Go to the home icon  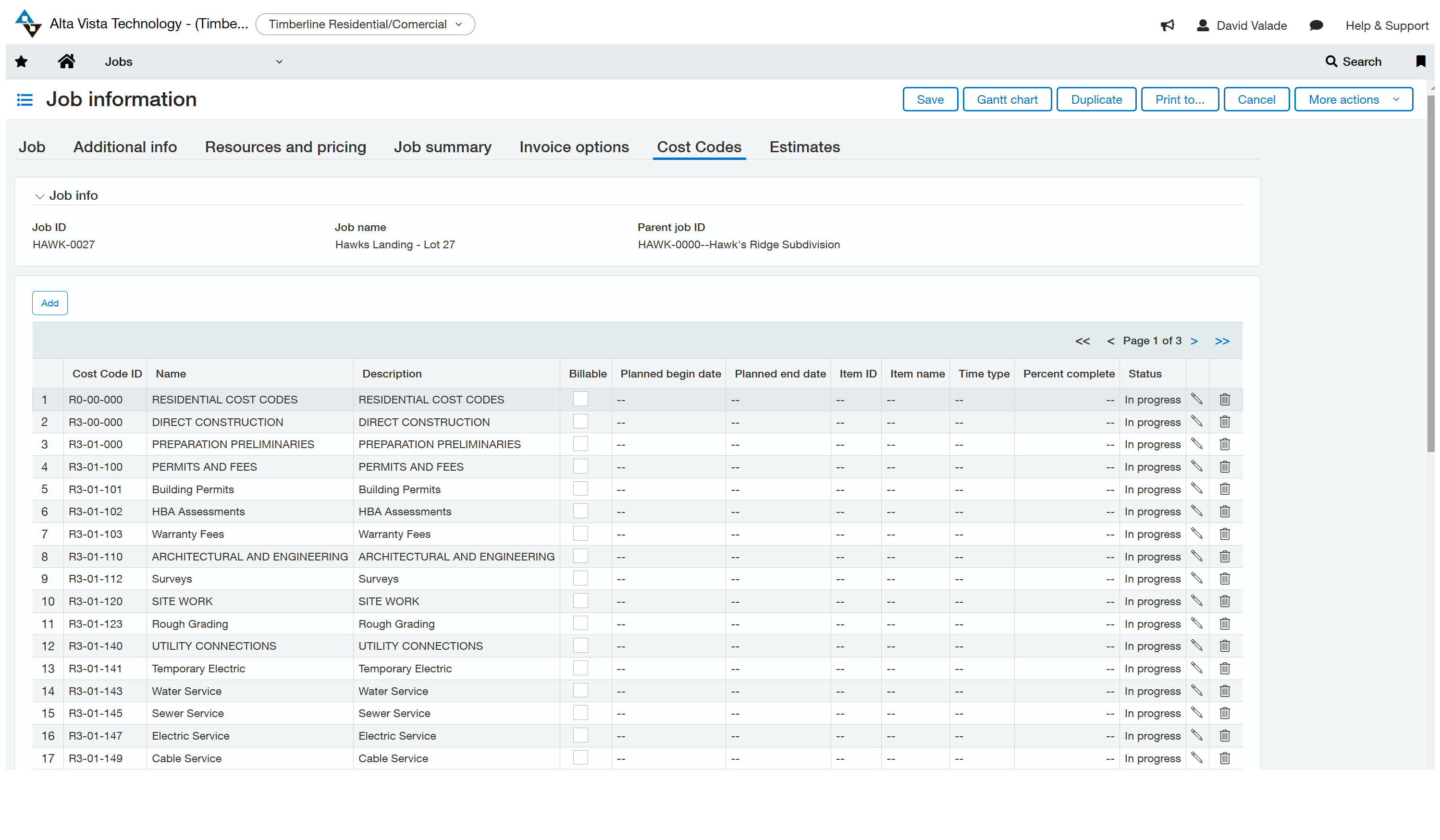(66, 61)
